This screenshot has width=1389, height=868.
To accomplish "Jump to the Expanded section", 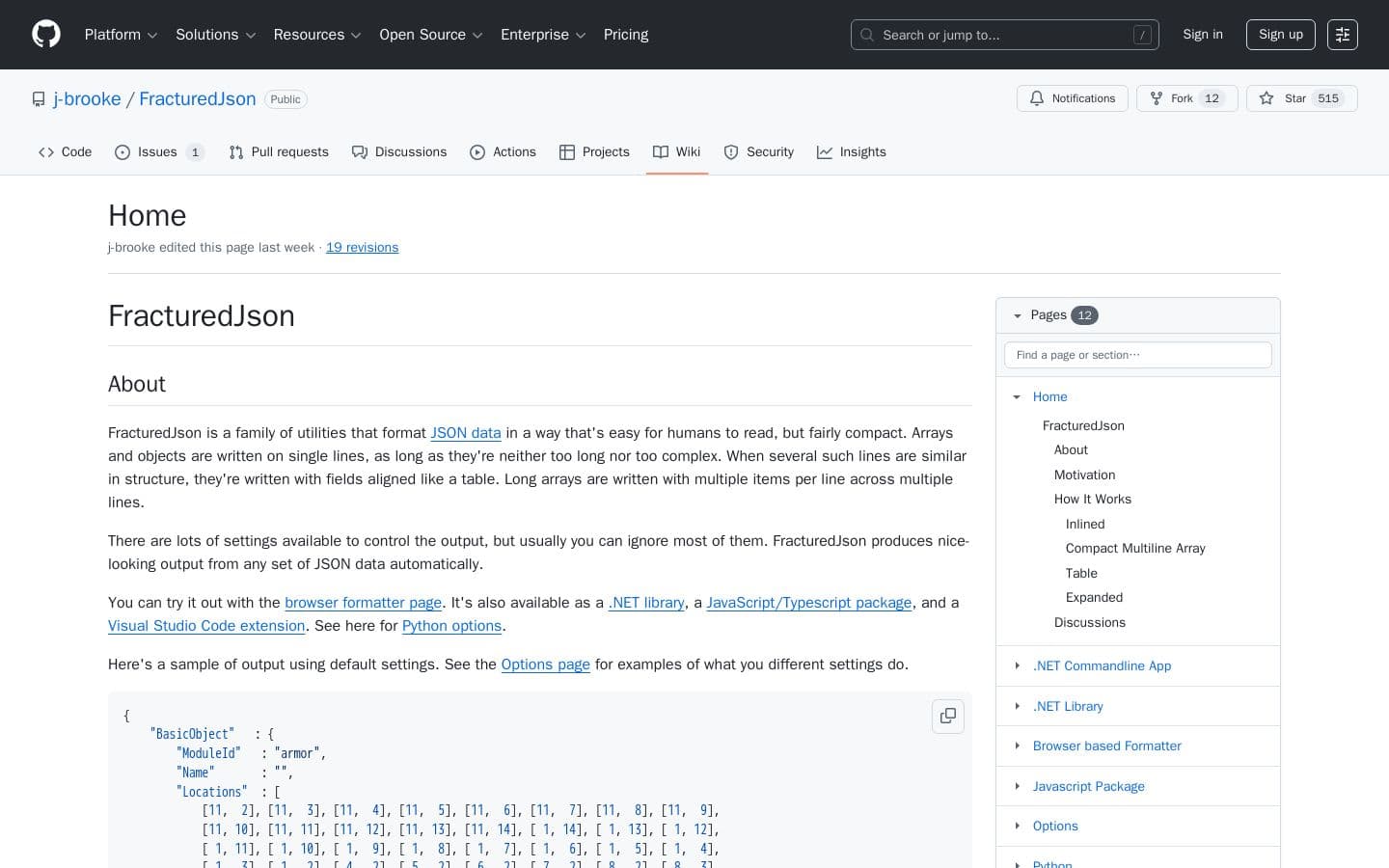I will [1095, 598].
